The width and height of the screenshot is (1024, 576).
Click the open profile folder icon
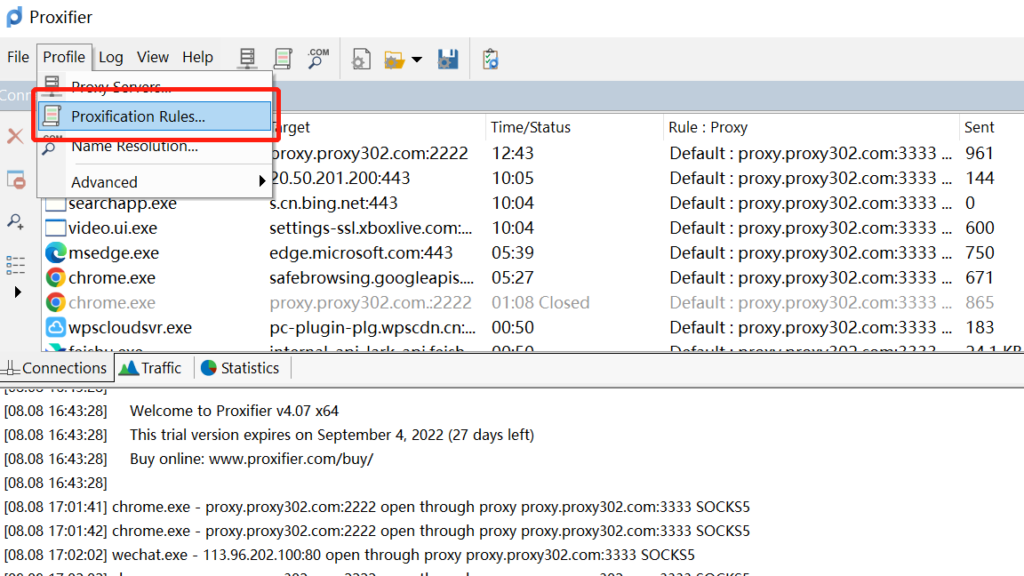(395, 60)
